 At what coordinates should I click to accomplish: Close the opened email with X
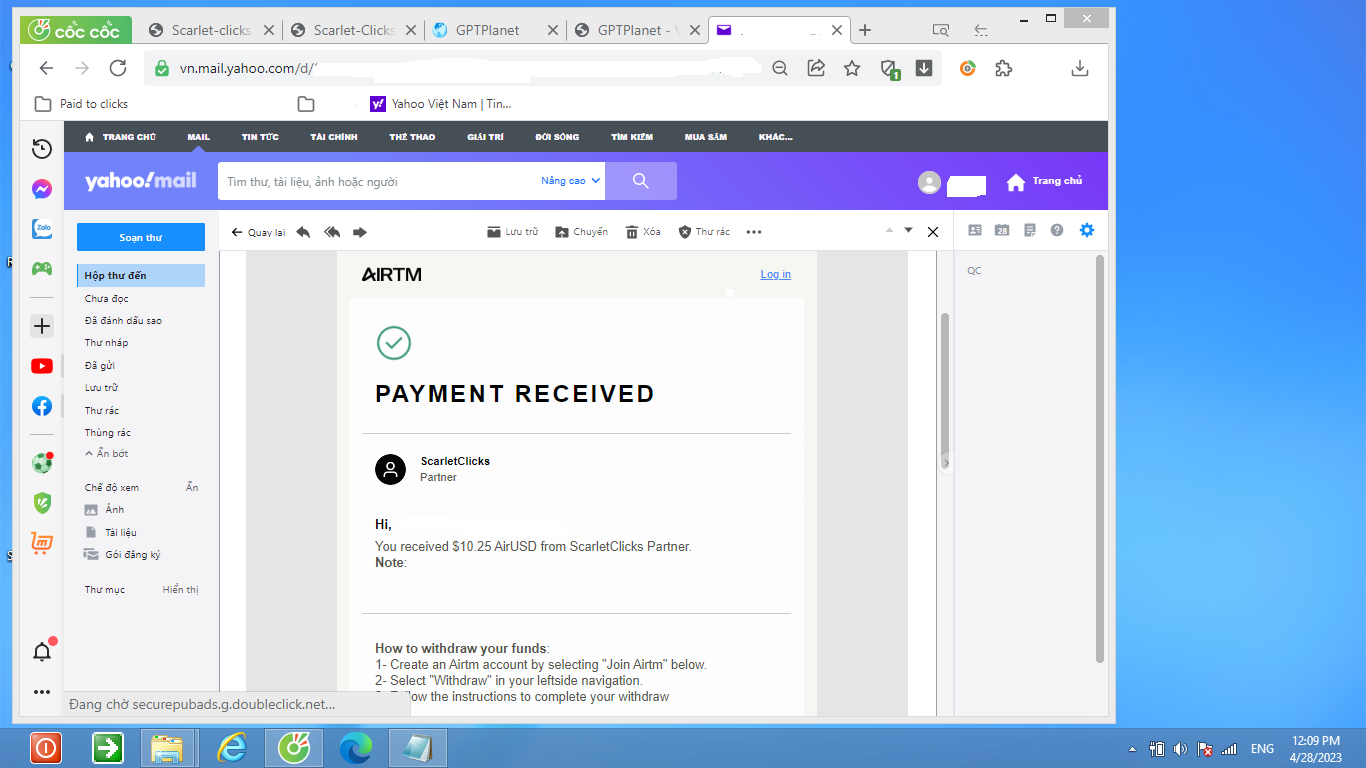933,232
